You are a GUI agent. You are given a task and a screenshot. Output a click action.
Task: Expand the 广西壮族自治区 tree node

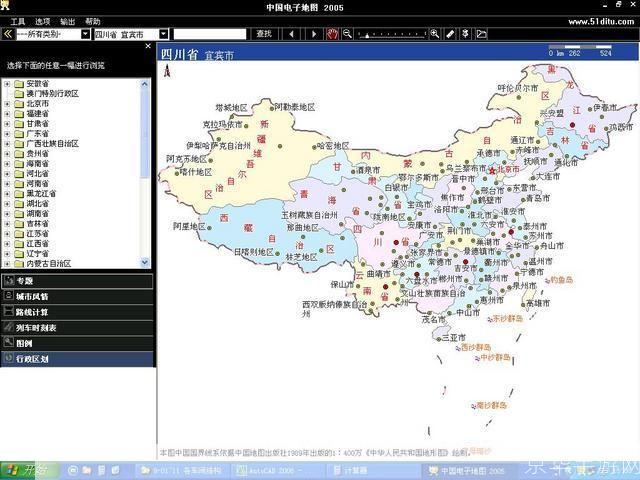pyautogui.click(x=7, y=144)
